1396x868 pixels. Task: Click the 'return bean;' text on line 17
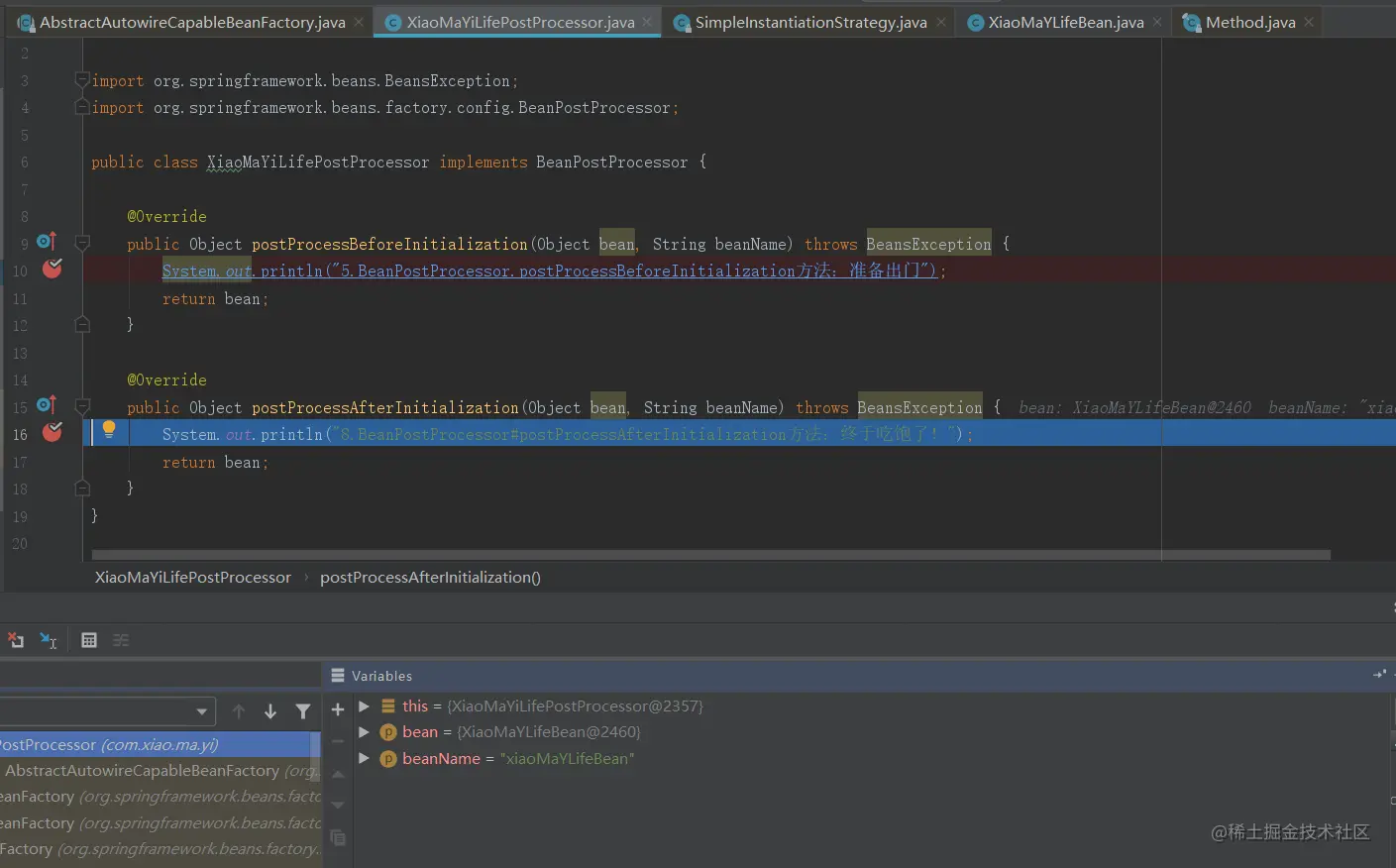215,462
